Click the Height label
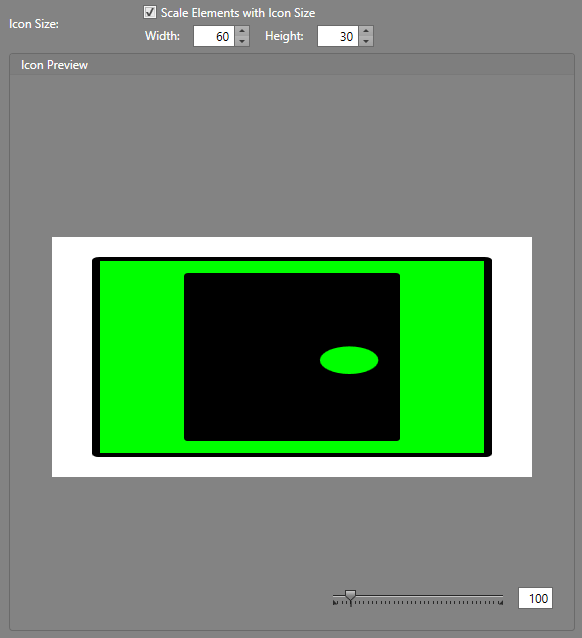 click(x=284, y=36)
